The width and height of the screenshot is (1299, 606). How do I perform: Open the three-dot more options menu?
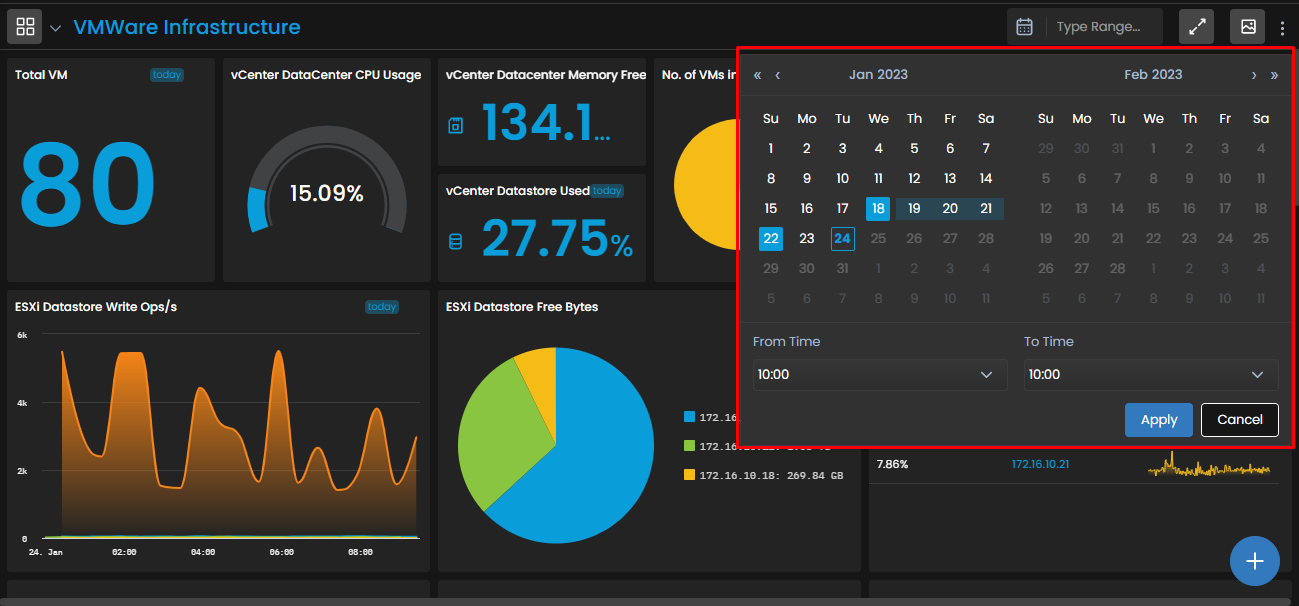(1282, 28)
